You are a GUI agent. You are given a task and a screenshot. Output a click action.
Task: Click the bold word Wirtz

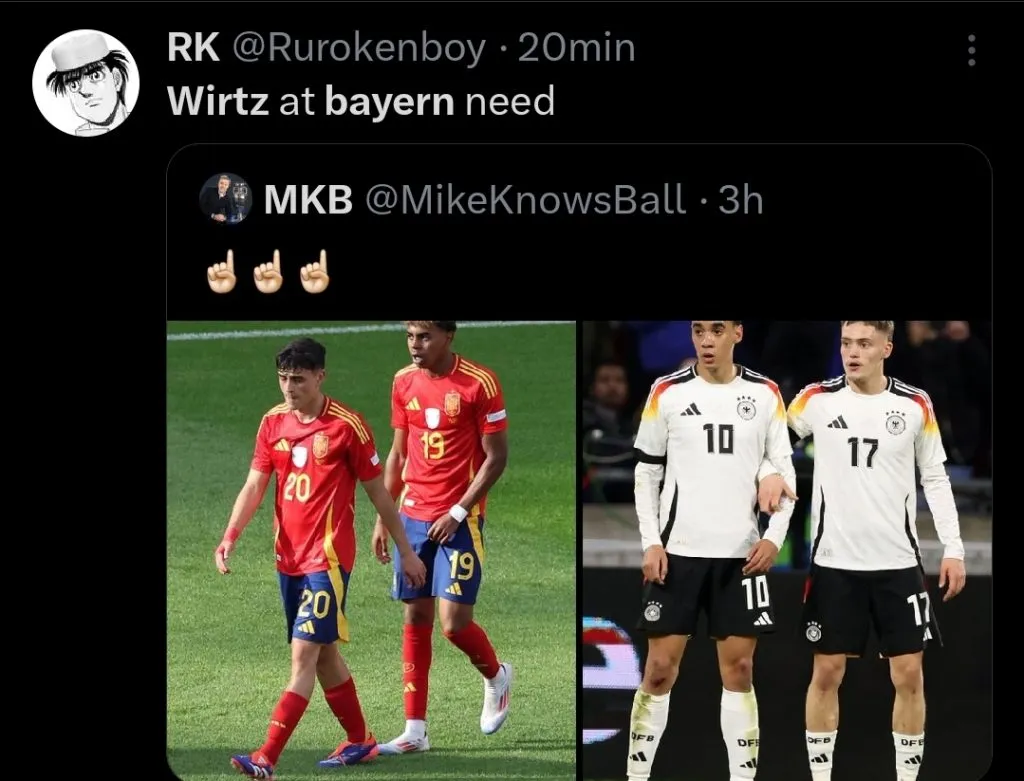click(217, 102)
